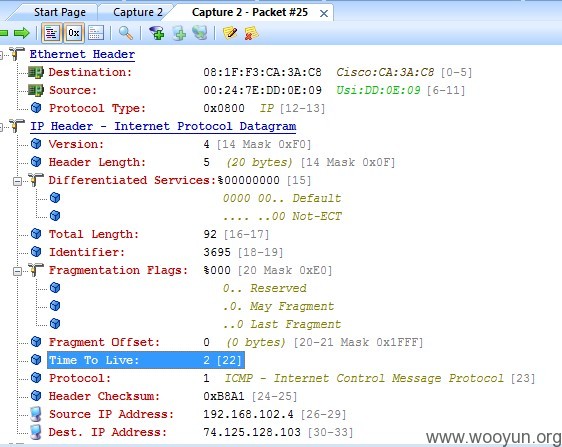Click the delete note icon
This screenshot has height=447, width=562.
252,33
